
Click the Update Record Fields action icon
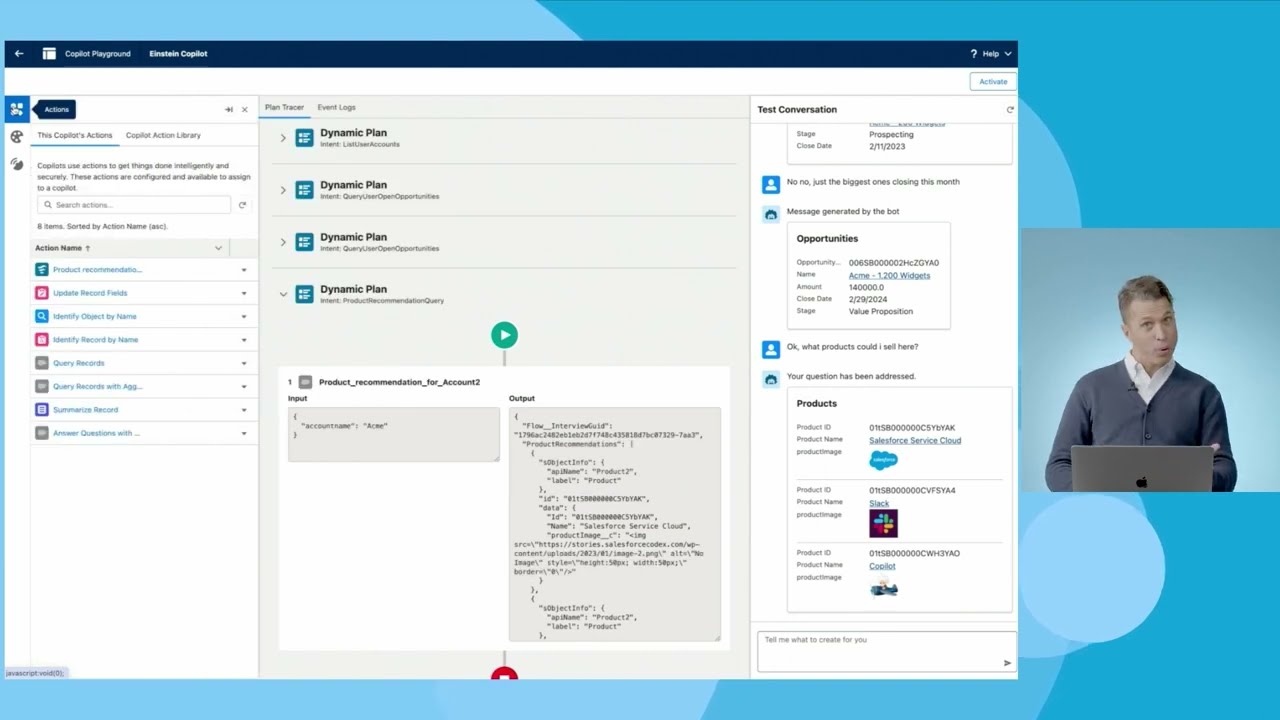pos(42,293)
